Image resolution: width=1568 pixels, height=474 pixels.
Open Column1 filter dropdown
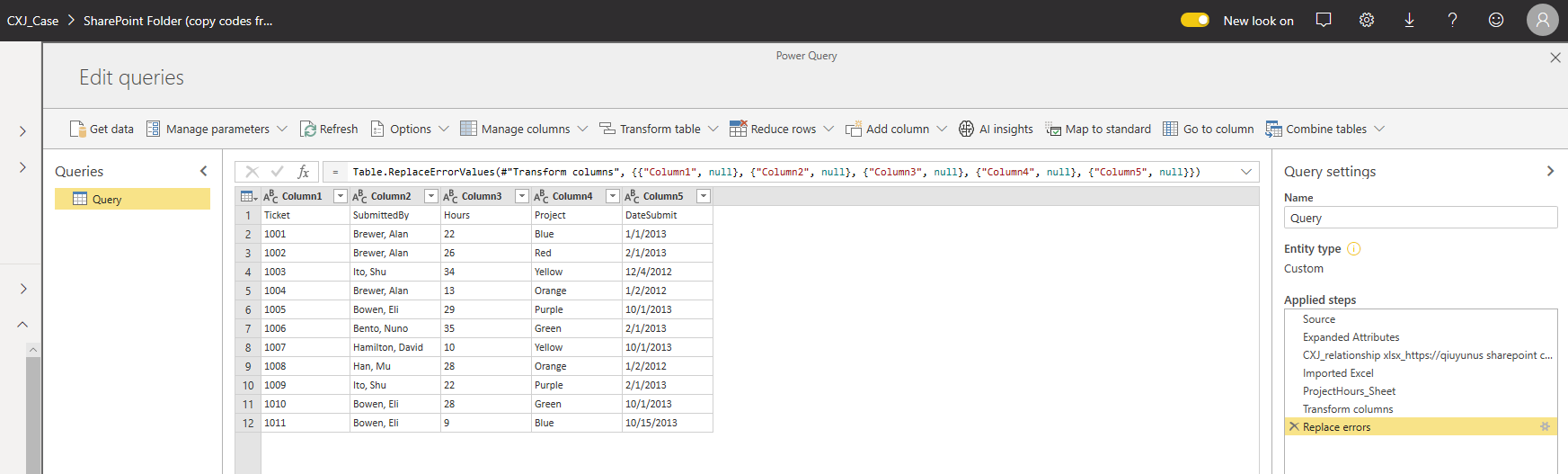point(340,196)
